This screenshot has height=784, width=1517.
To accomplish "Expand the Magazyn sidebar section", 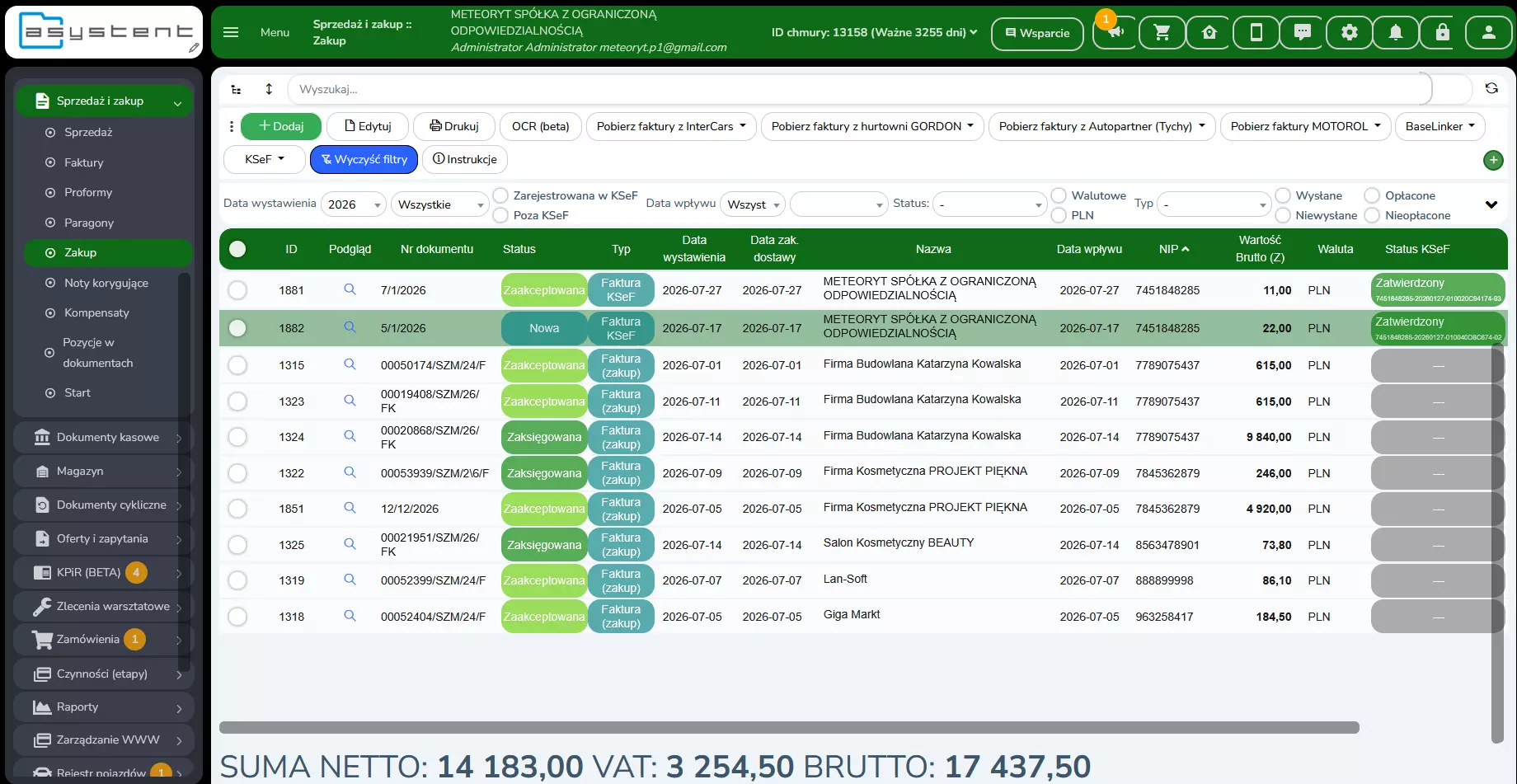I will (104, 471).
